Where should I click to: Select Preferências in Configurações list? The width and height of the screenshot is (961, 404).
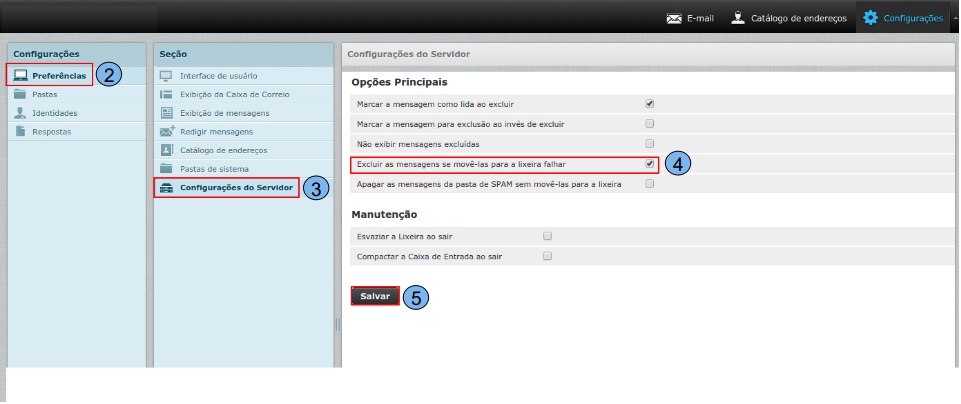click(58, 75)
